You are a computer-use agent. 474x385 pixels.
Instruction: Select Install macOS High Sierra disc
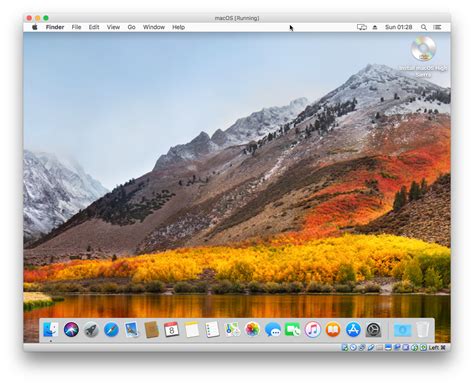[423, 57]
